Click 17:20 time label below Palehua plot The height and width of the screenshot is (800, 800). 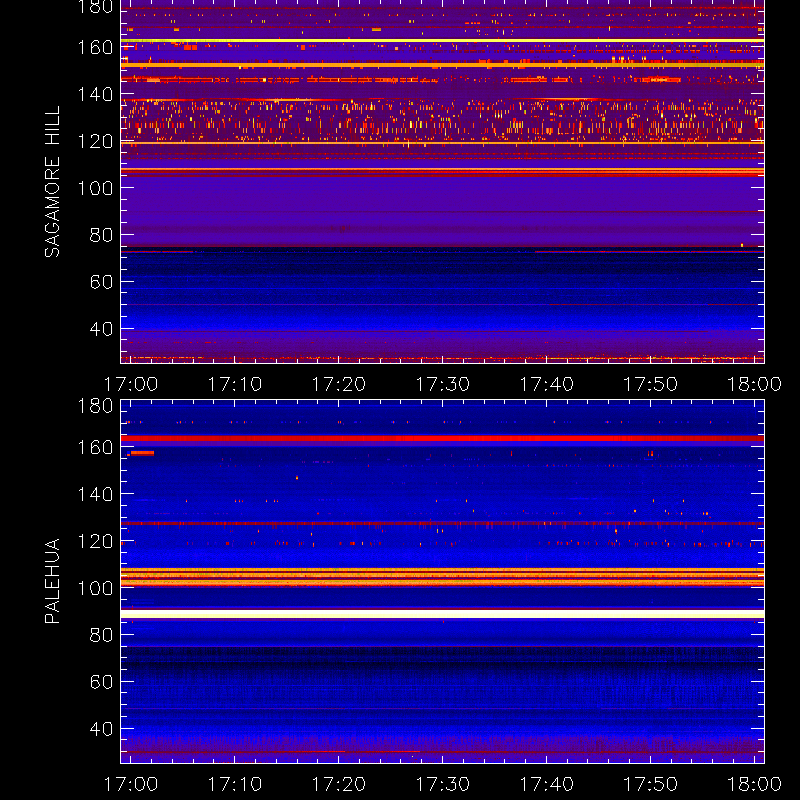339,784
